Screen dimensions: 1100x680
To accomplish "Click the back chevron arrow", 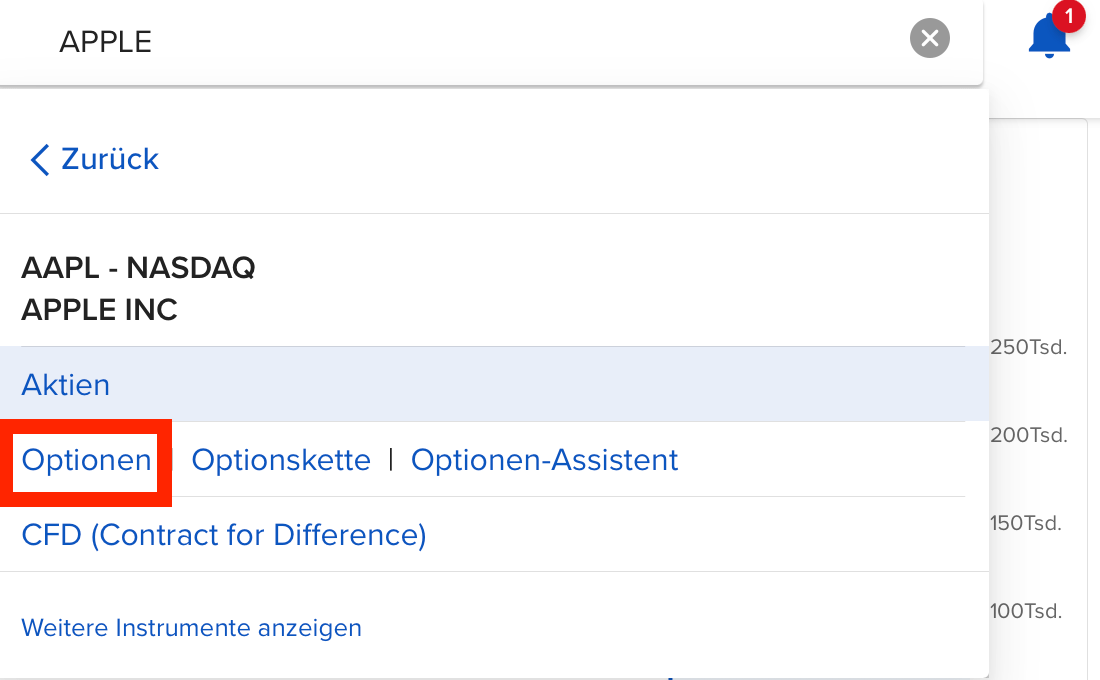I will pyautogui.click(x=38, y=159).
